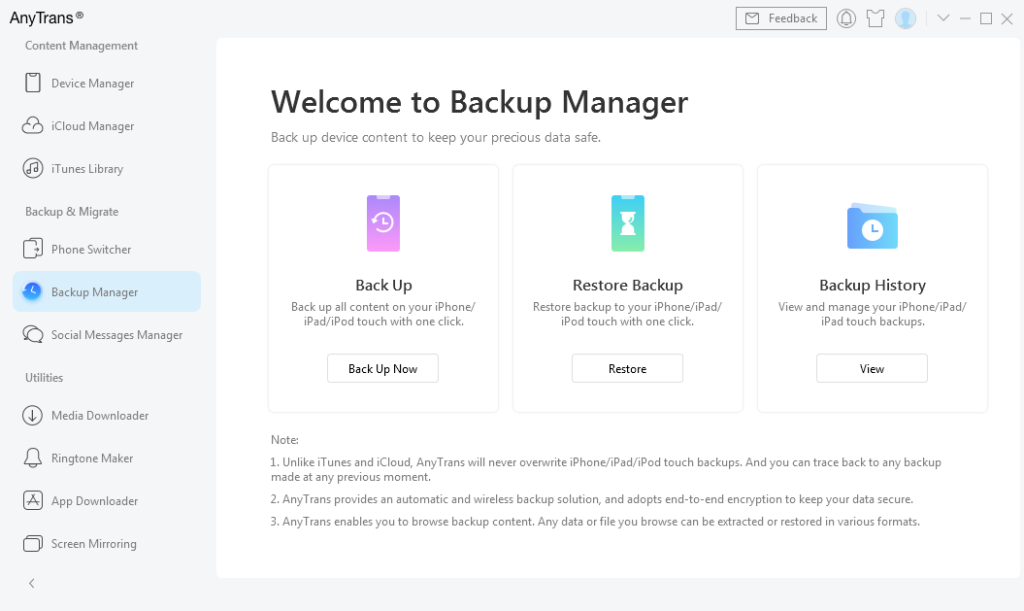
Task: Collapse the sidebar with the bottom-left arrow
Action: coord(31,583)
